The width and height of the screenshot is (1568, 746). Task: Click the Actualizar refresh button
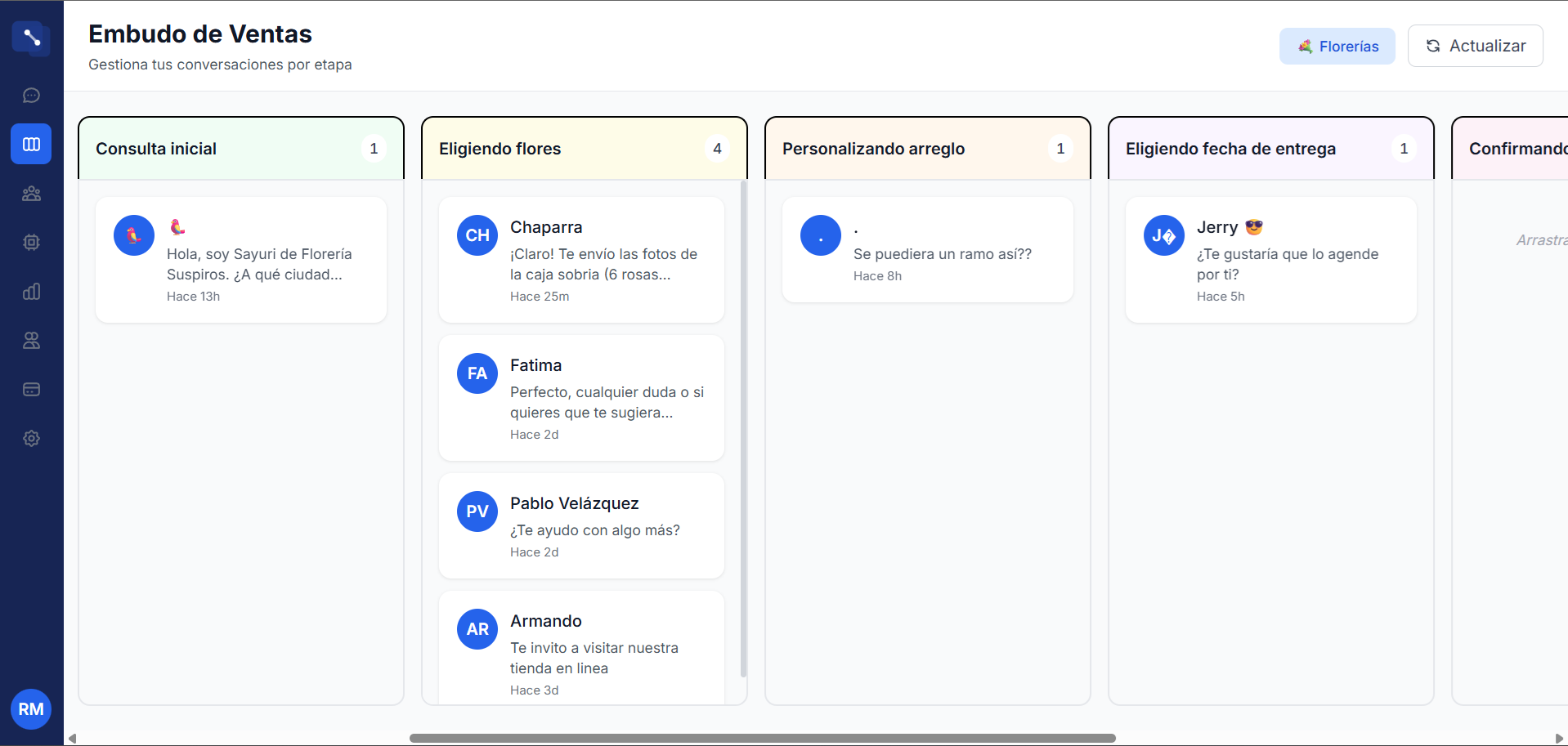(x=1475, y=46)
